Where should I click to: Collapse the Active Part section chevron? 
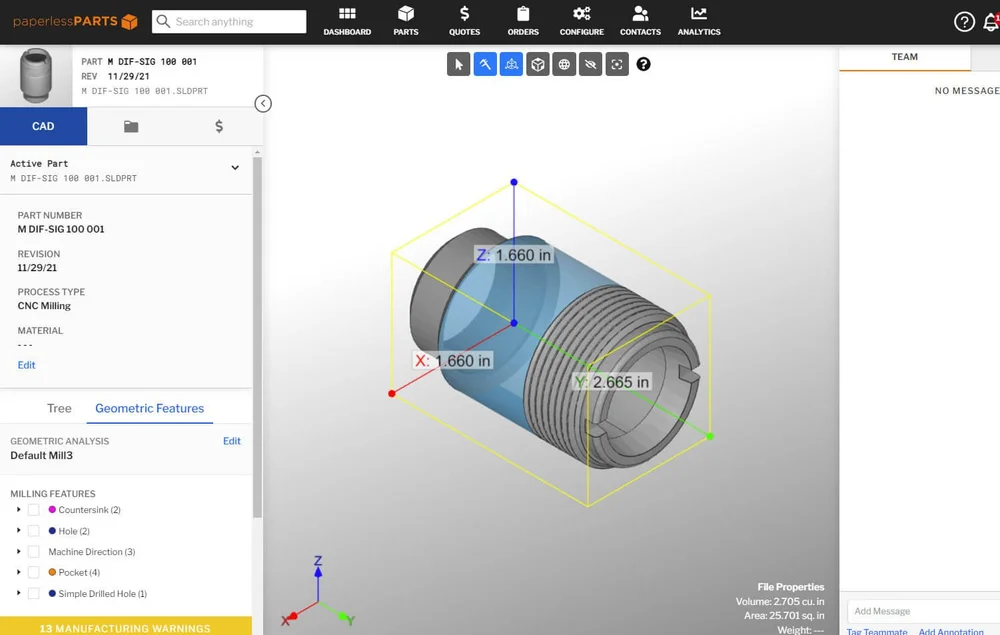235,167
